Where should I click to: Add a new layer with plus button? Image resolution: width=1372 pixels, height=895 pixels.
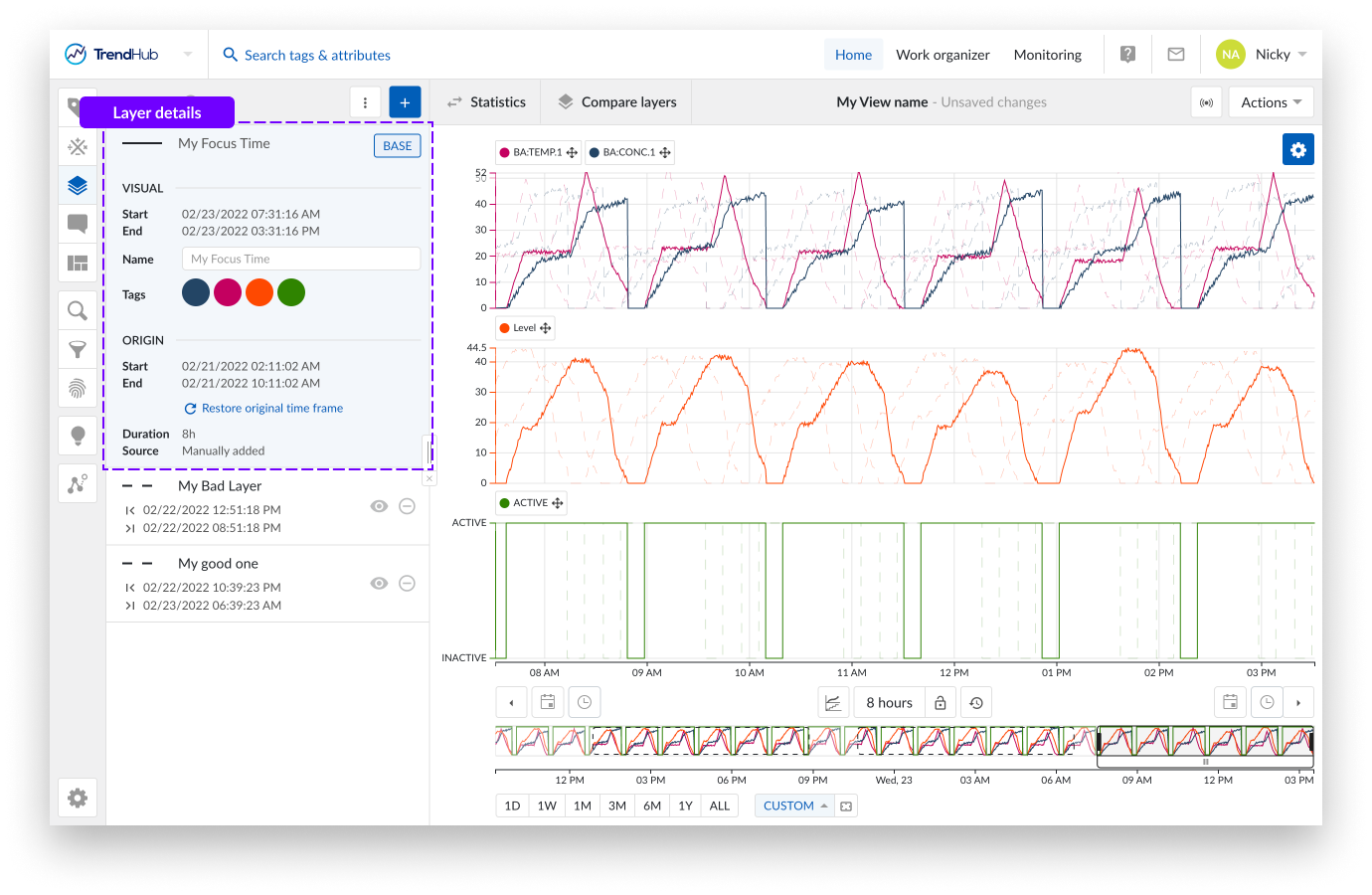click(x=405, y=102)
